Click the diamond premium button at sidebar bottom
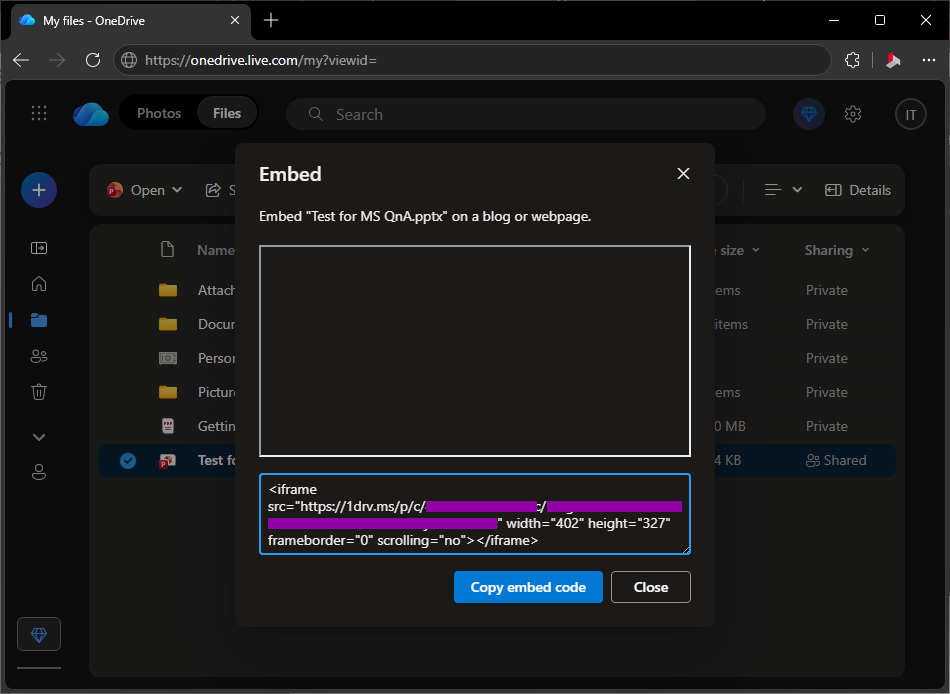Screen dimensions: 950x694 39,634
